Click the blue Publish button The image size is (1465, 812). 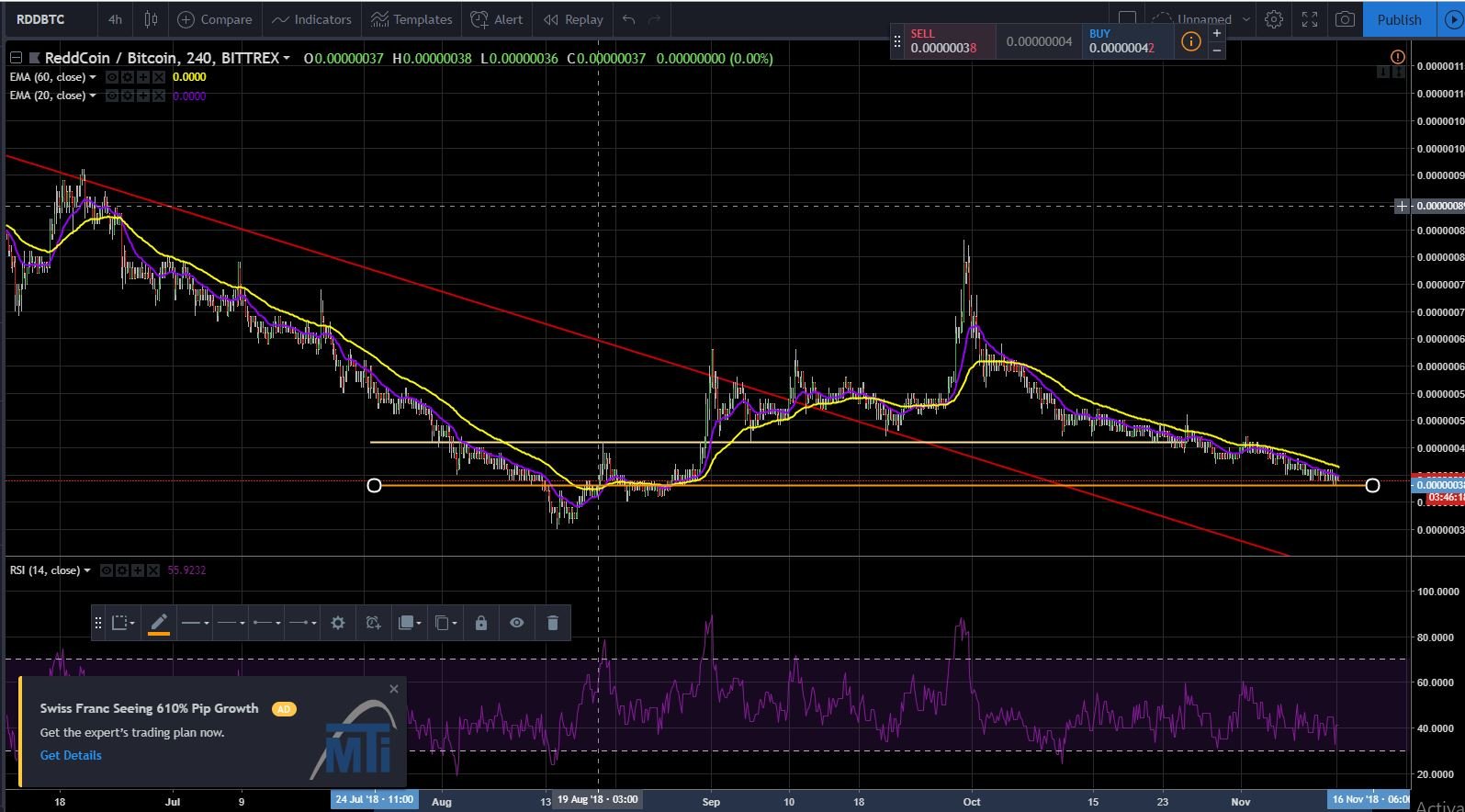(x=1399, y=19)
